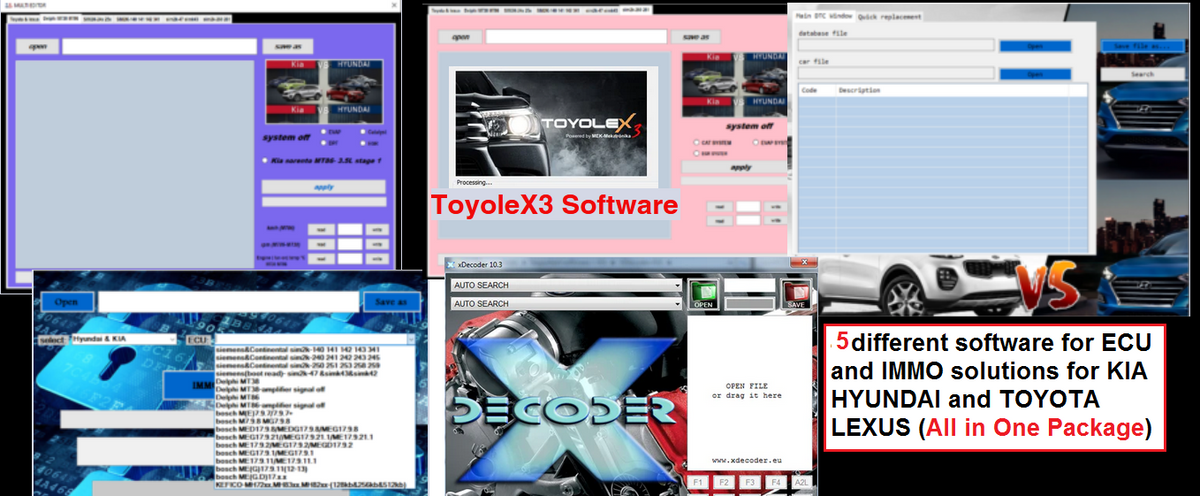Image resolution: width=1200 pixels, height=496 pixels.
Task: Click apply button in purple Multi Editor
Action: point(322,187)
